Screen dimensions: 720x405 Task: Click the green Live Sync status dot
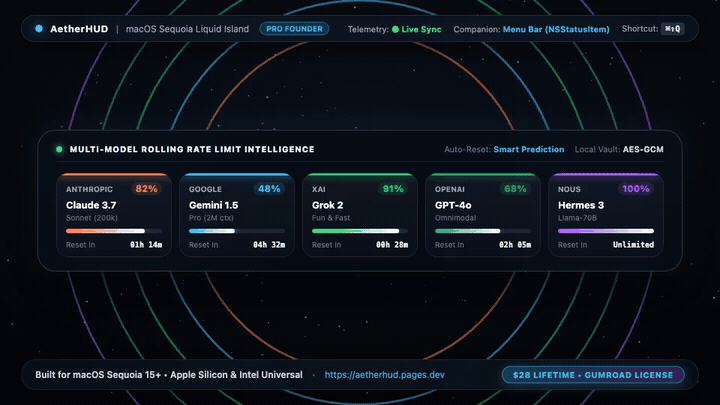point(395,29)
